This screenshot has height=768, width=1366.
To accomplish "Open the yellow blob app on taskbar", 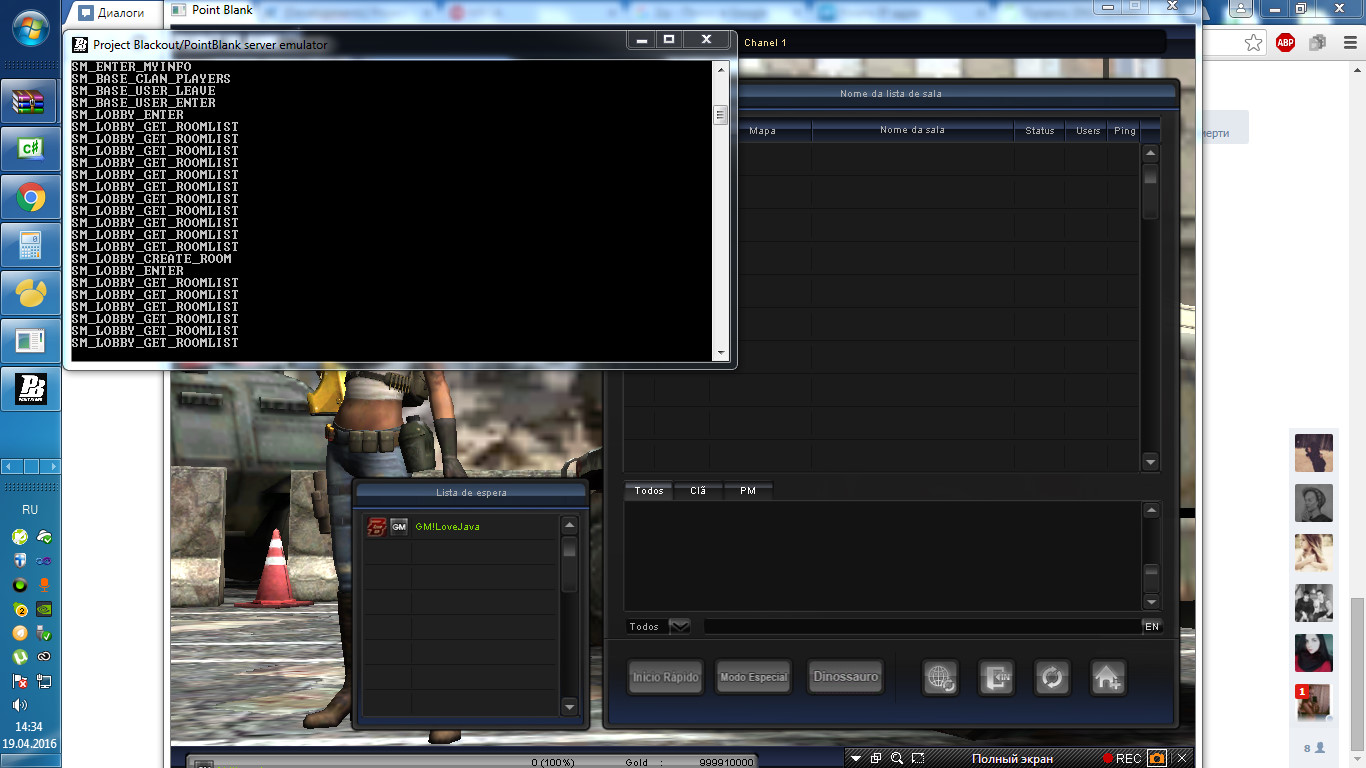I will pyautogui.click(x=30, y=293).
